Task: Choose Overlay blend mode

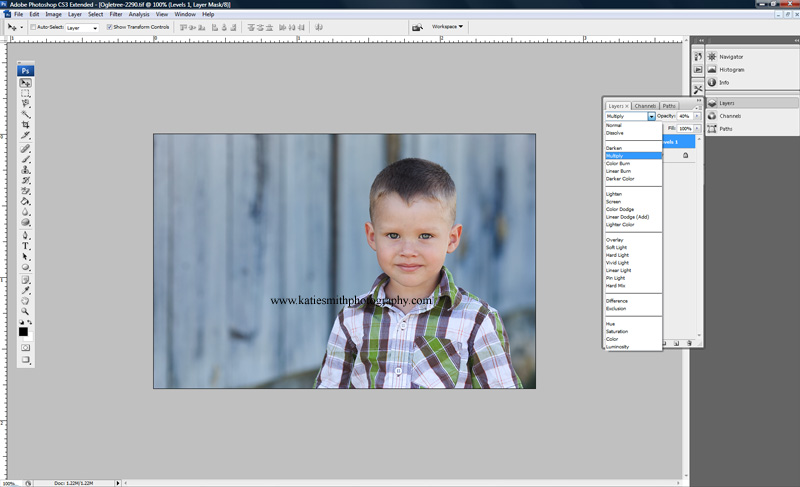Action: pos(633,240)
